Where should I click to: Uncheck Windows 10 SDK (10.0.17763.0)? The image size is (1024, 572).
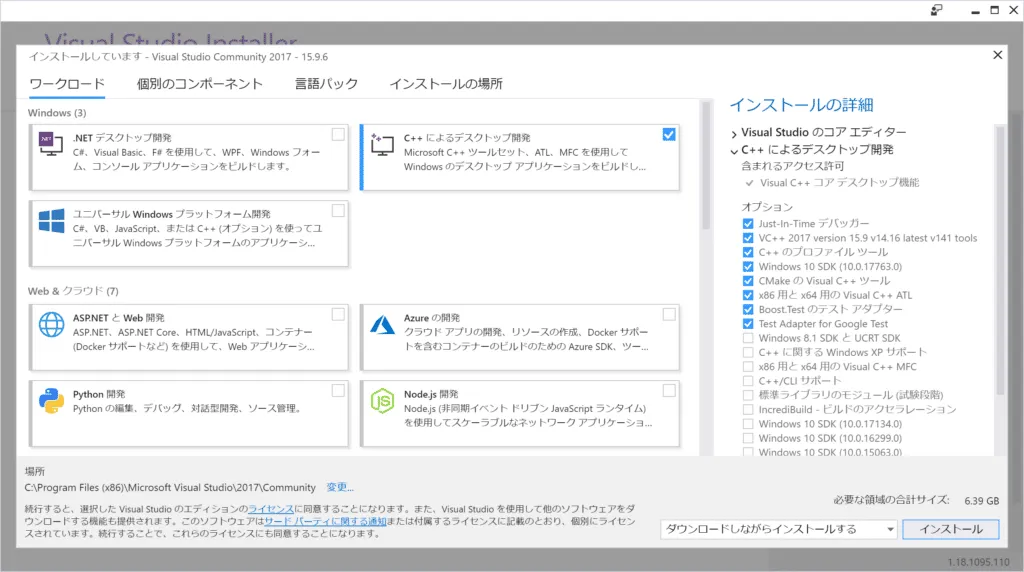(x=748, y=266)
